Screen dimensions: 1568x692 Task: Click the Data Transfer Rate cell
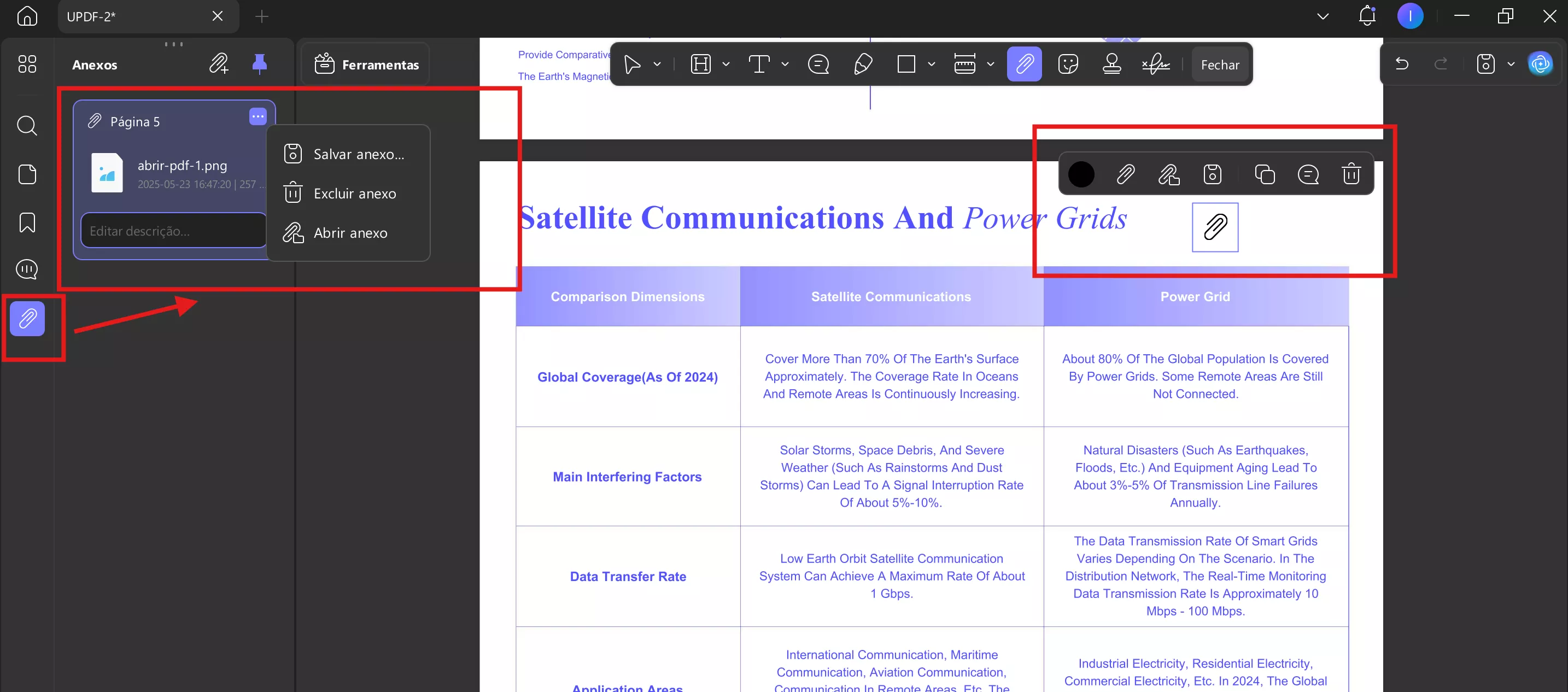628,576
